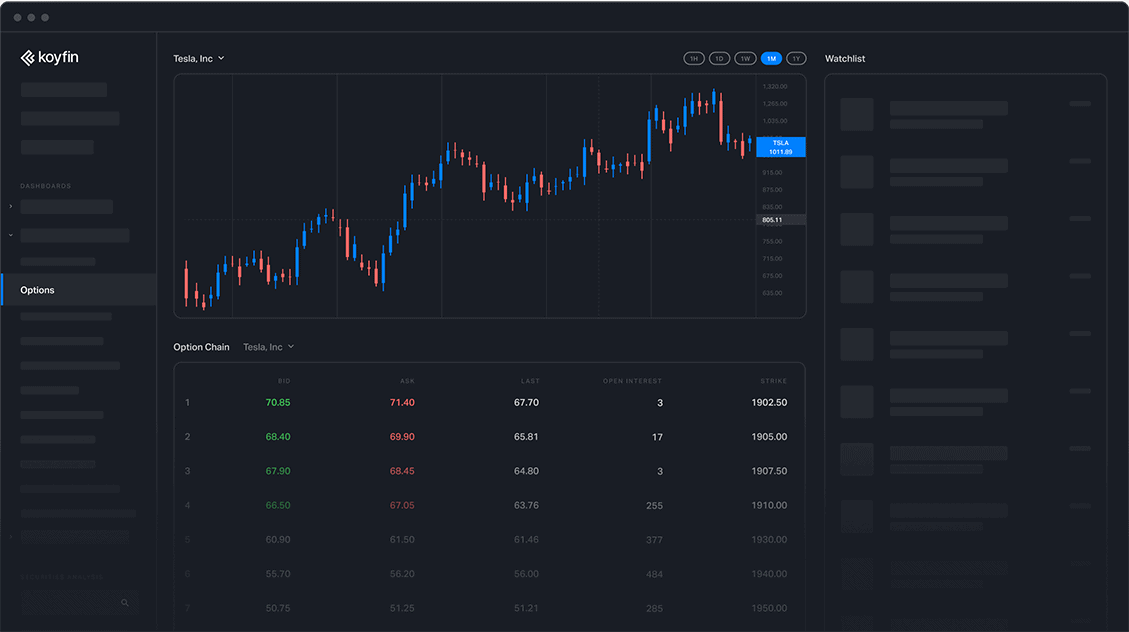1129x632 pixels.
Task: Click the 69.90 ask price in row 2
Action: (402, 437)
